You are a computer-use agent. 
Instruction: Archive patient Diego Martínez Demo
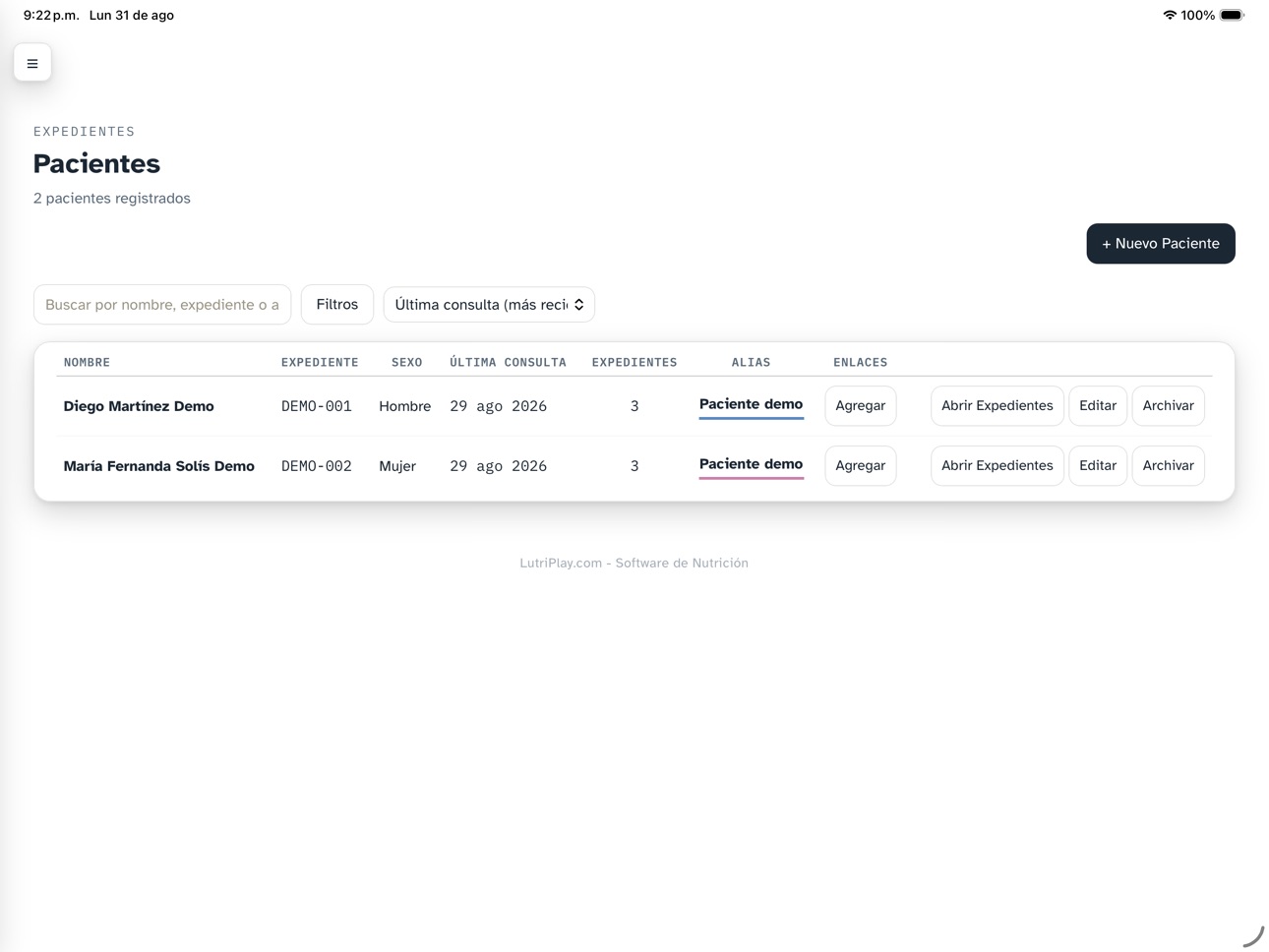(1169, 406)
